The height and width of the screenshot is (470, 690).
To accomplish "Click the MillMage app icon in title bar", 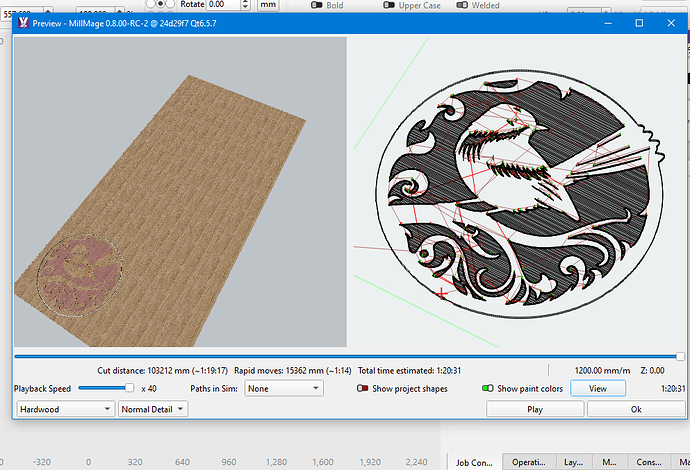I will click(x=23, y=23).
